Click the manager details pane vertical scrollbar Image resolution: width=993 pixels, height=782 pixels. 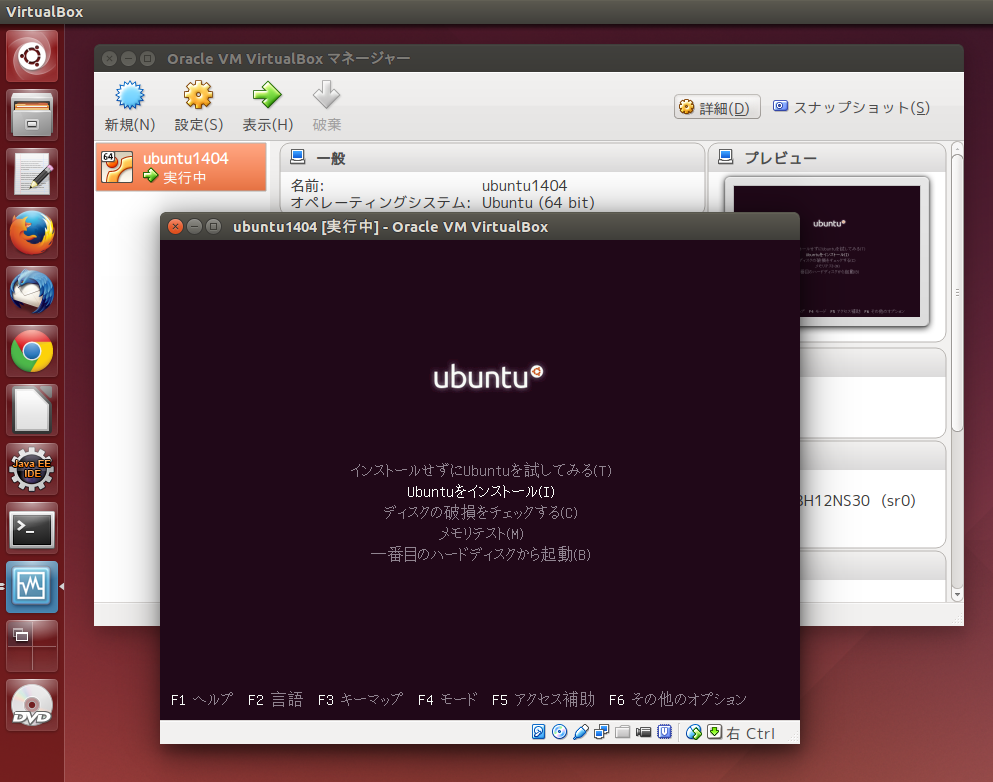pyautogui.click(x=957, y=294)
